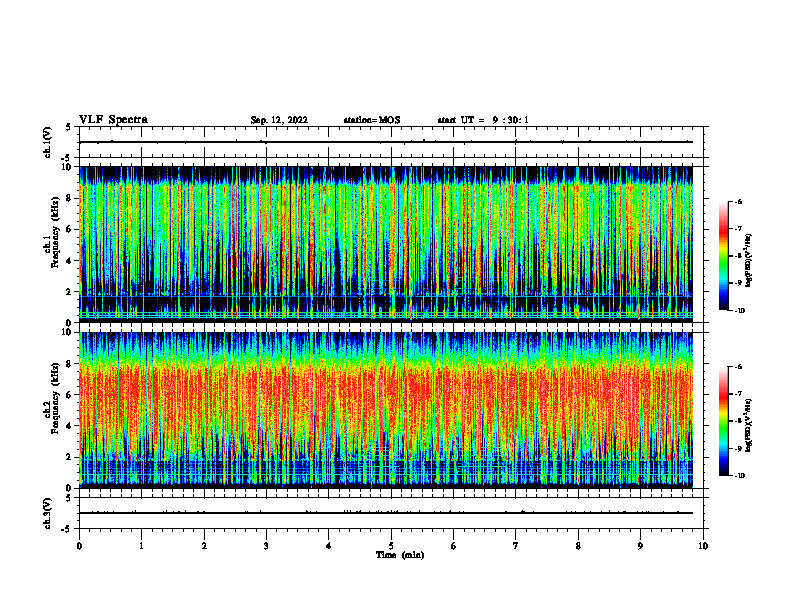Click the ch.2 frequency axis 2 kHz tick label
Image resolution: width=792 pixels, height=612 pixels.
[70, 457]
